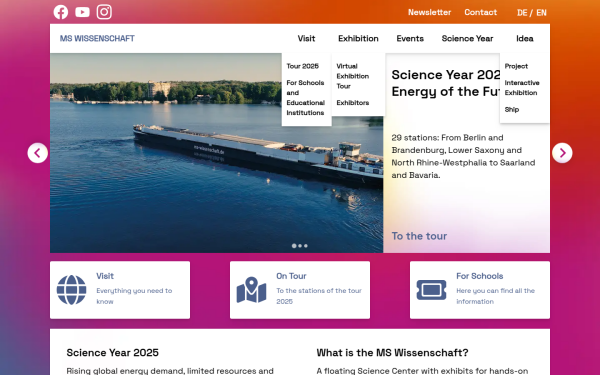
Task: Go to MS WISSENSCHAFT home logo
Action: [97, 38]
